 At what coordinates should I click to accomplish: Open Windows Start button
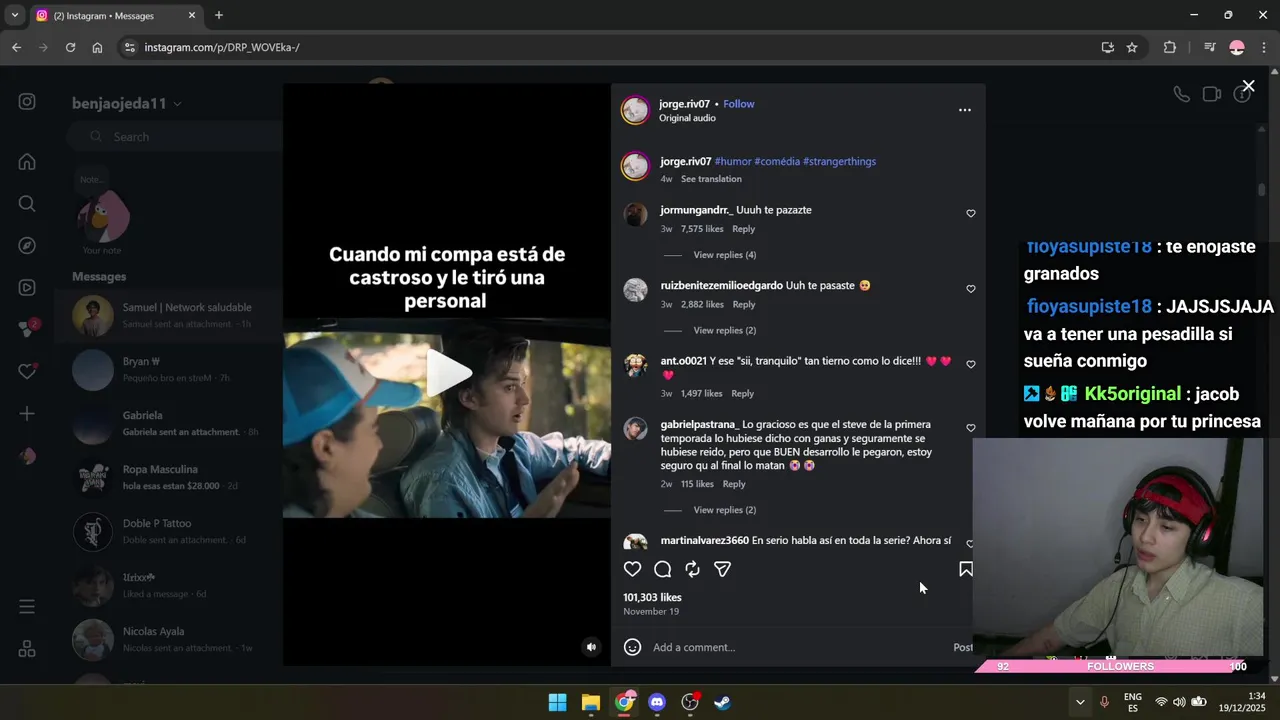(557, 702)
